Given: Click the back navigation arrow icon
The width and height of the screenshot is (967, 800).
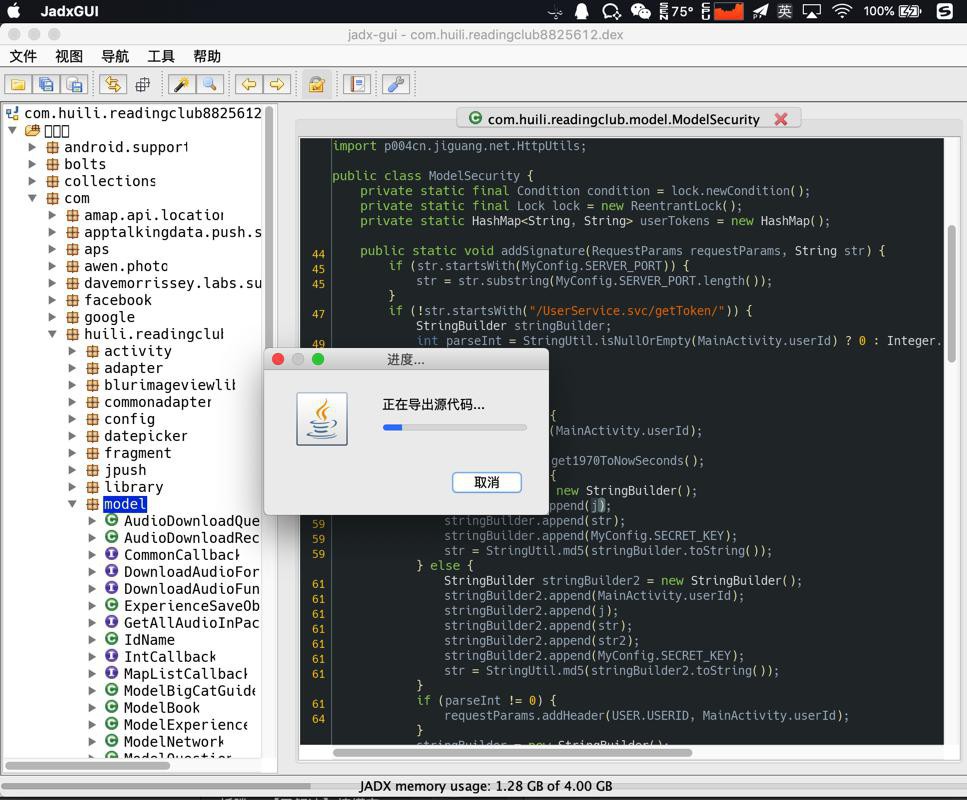Looking at the screenshot, I should pos(248,85).
